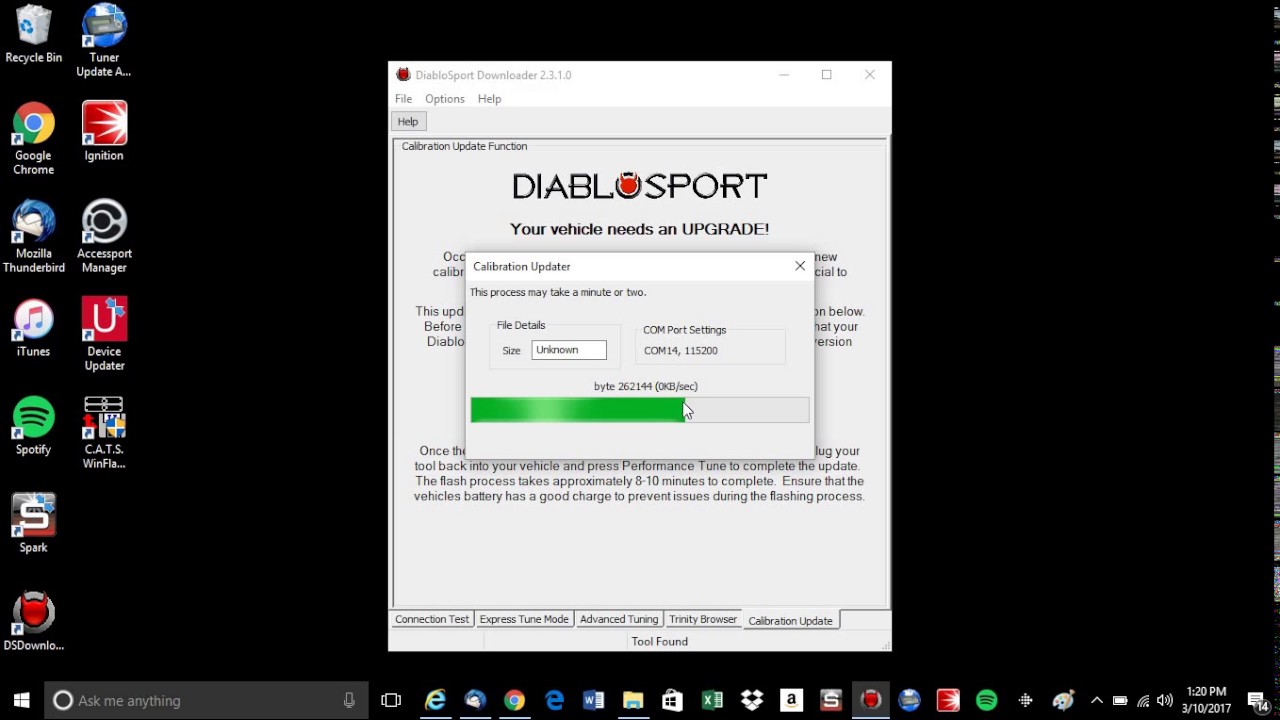Image resolution: width=1280 pixels, height=720 pixels.
Task: Open the Action Center notifications
Action: point(1257,700)
